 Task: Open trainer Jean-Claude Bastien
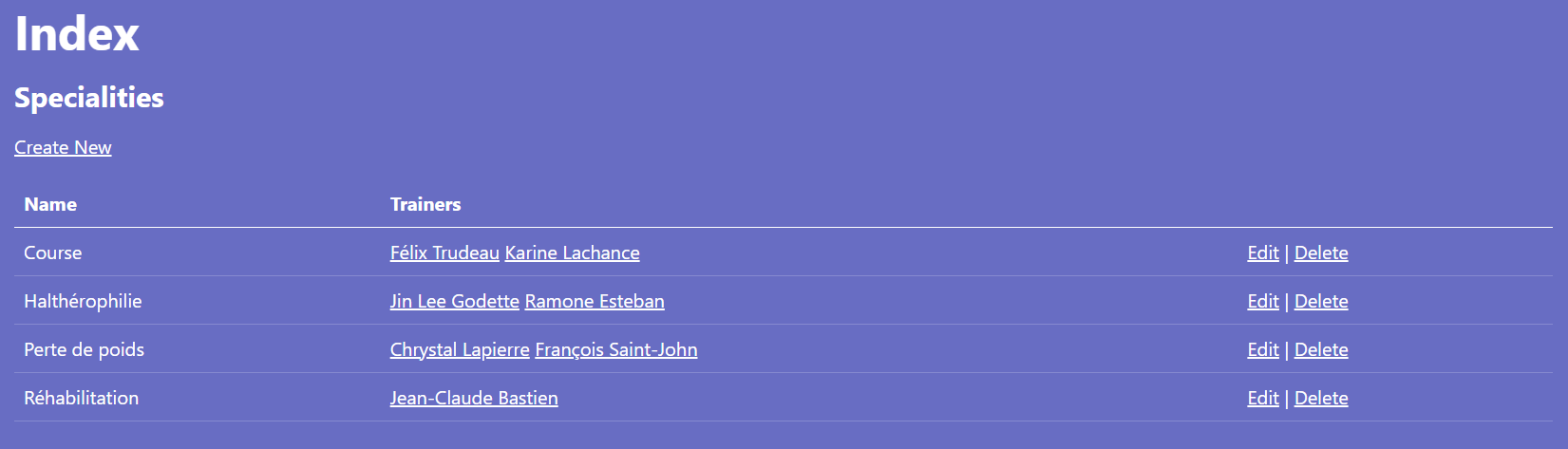coord(474,398)
